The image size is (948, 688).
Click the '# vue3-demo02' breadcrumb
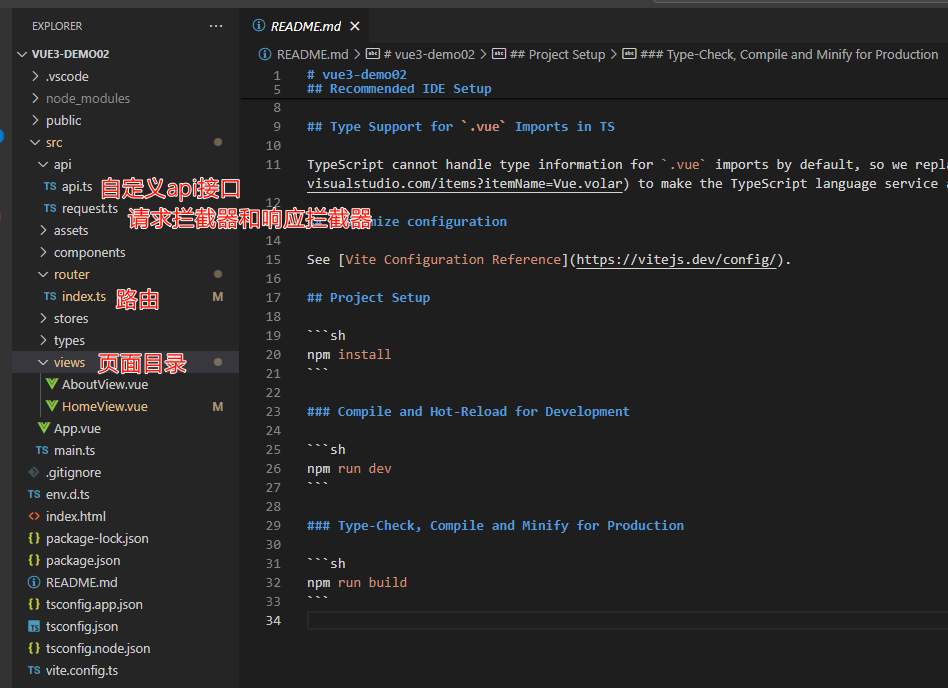click(x=429, y=54)
